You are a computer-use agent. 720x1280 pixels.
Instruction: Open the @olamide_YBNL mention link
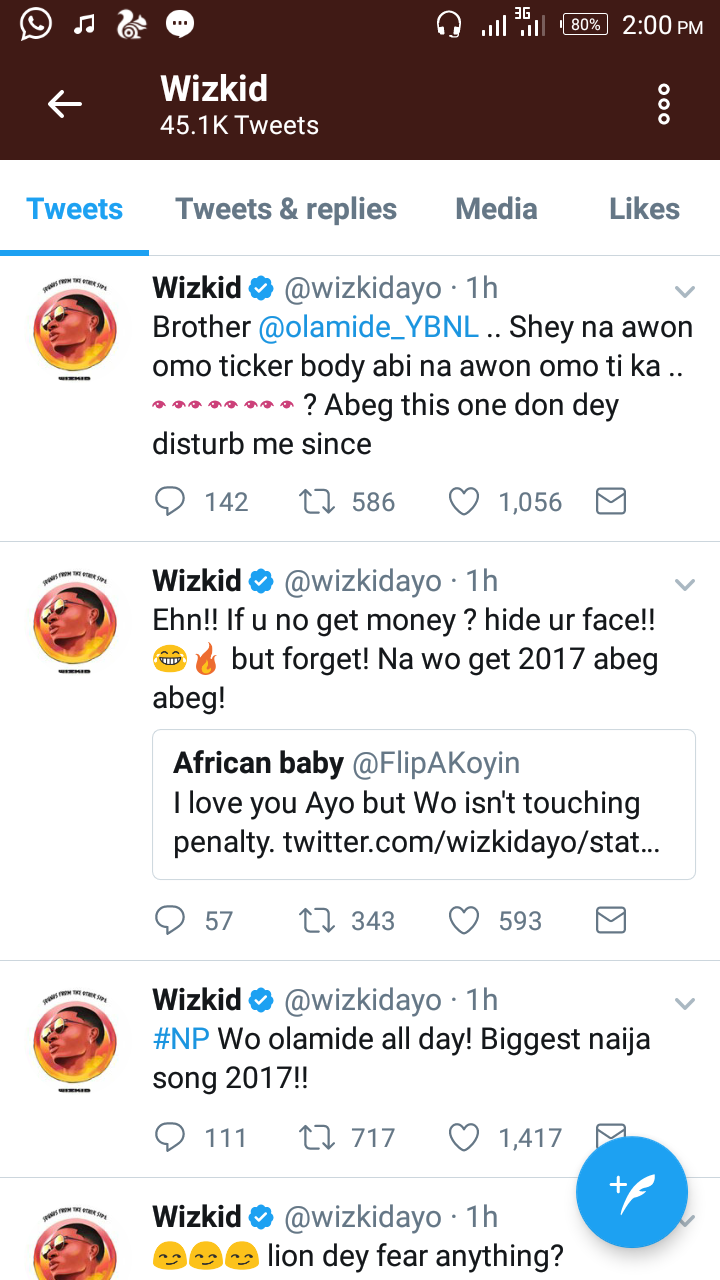pos(368,327)
